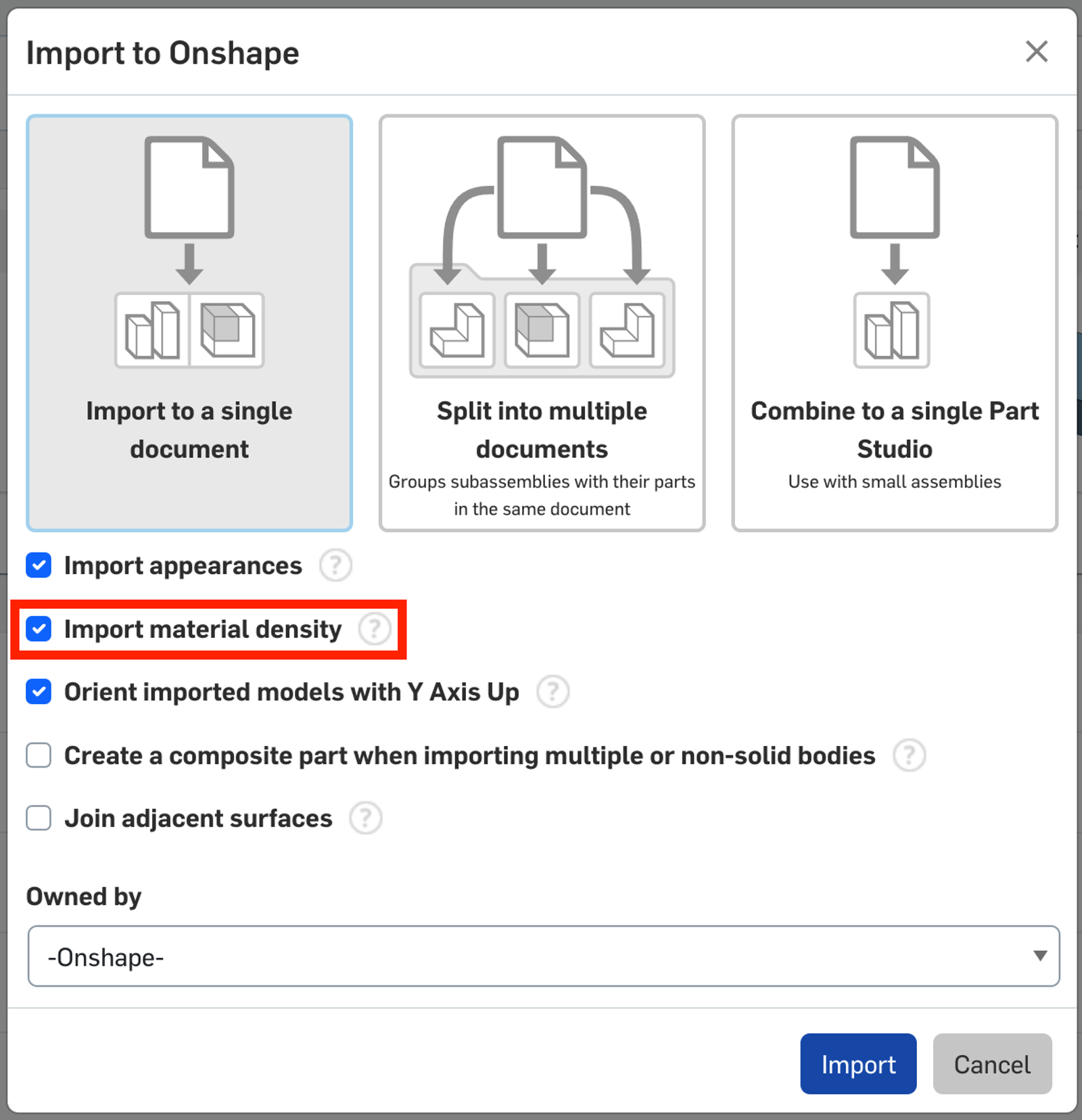Select "Split into multiple documents" label
This screenshot has width=1082, height=1120.
pos(542,430)
